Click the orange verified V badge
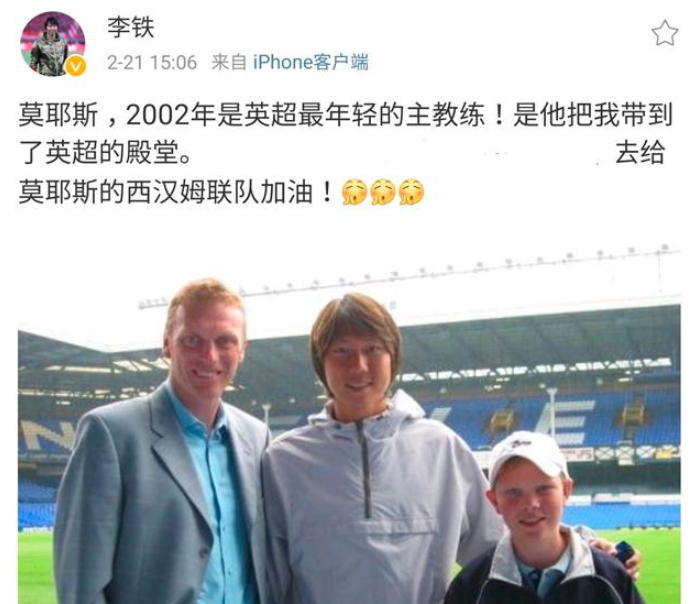 76,67
